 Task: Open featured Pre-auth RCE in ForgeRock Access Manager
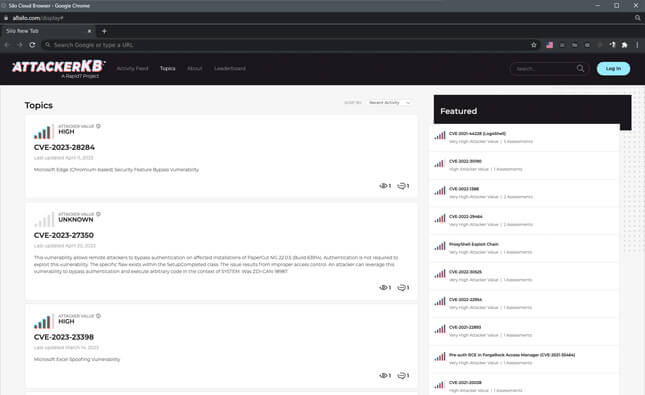point(512,355)
